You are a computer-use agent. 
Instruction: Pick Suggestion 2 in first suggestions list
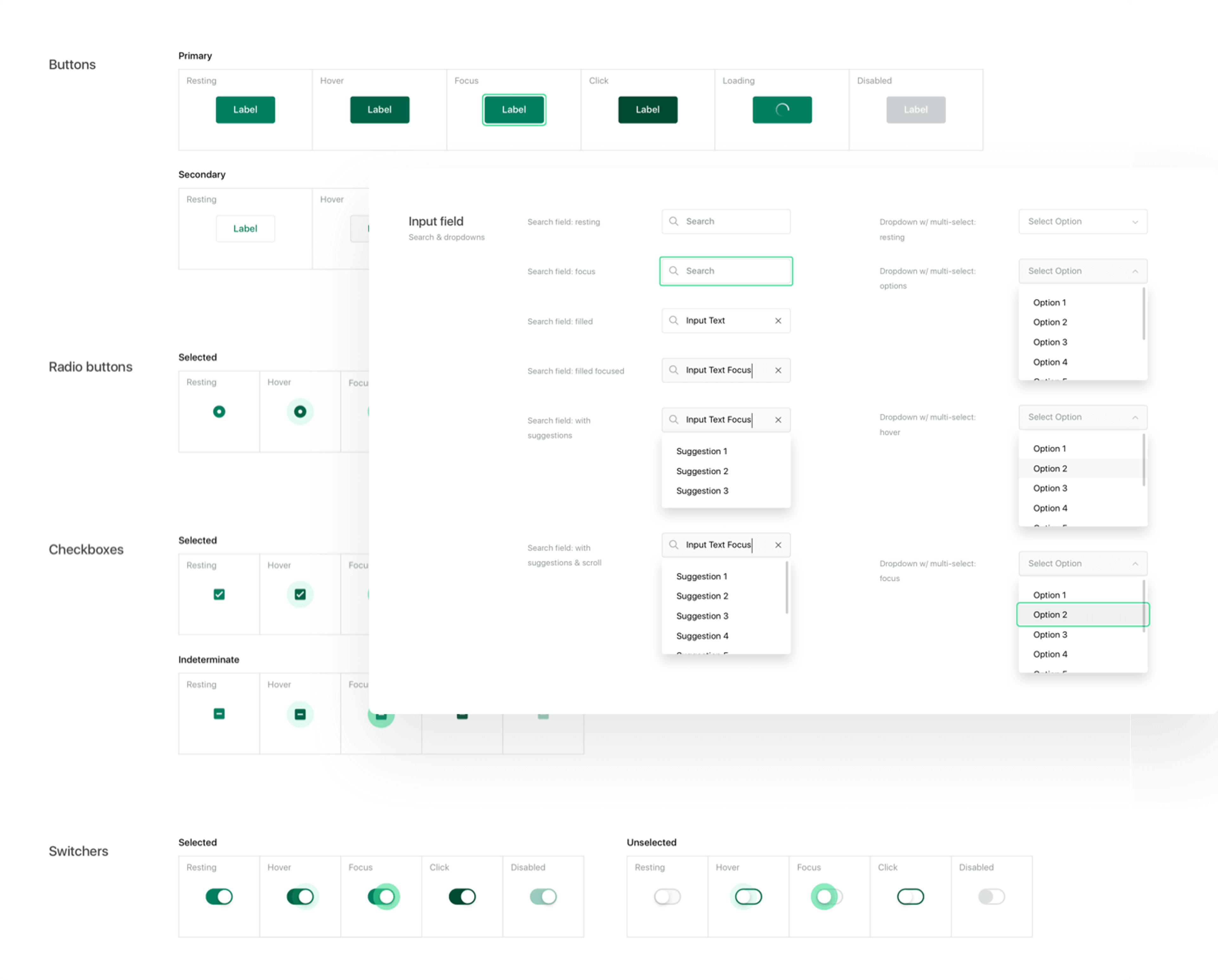click(x=702, y=471)
